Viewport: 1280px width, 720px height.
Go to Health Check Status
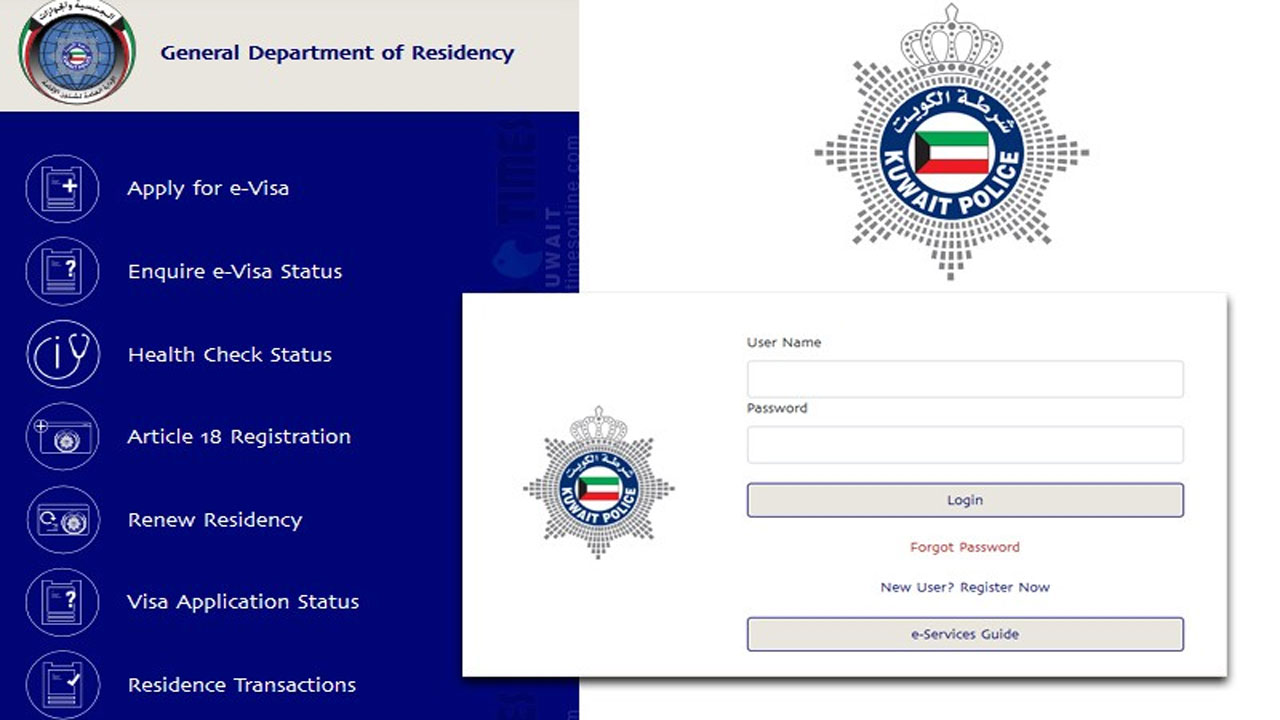pos(229,354)
